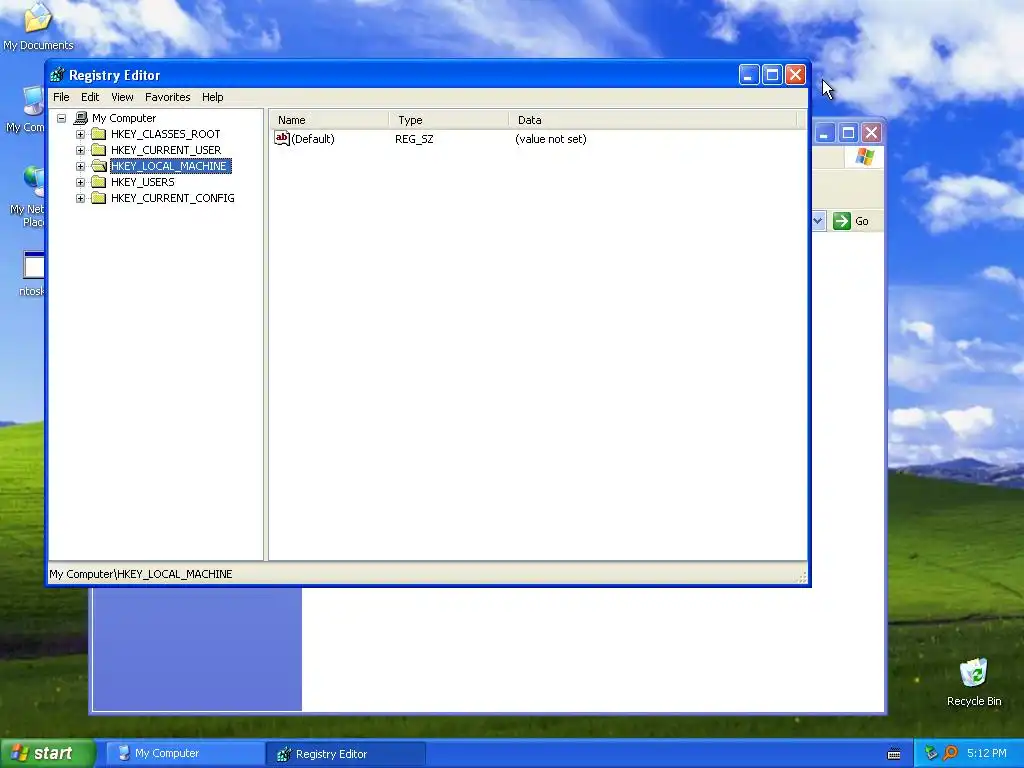1024x768 pixels.
Task: Click the HKEY_CLASSES_ROOT folder icon
Action: click(x=99, y=134)
